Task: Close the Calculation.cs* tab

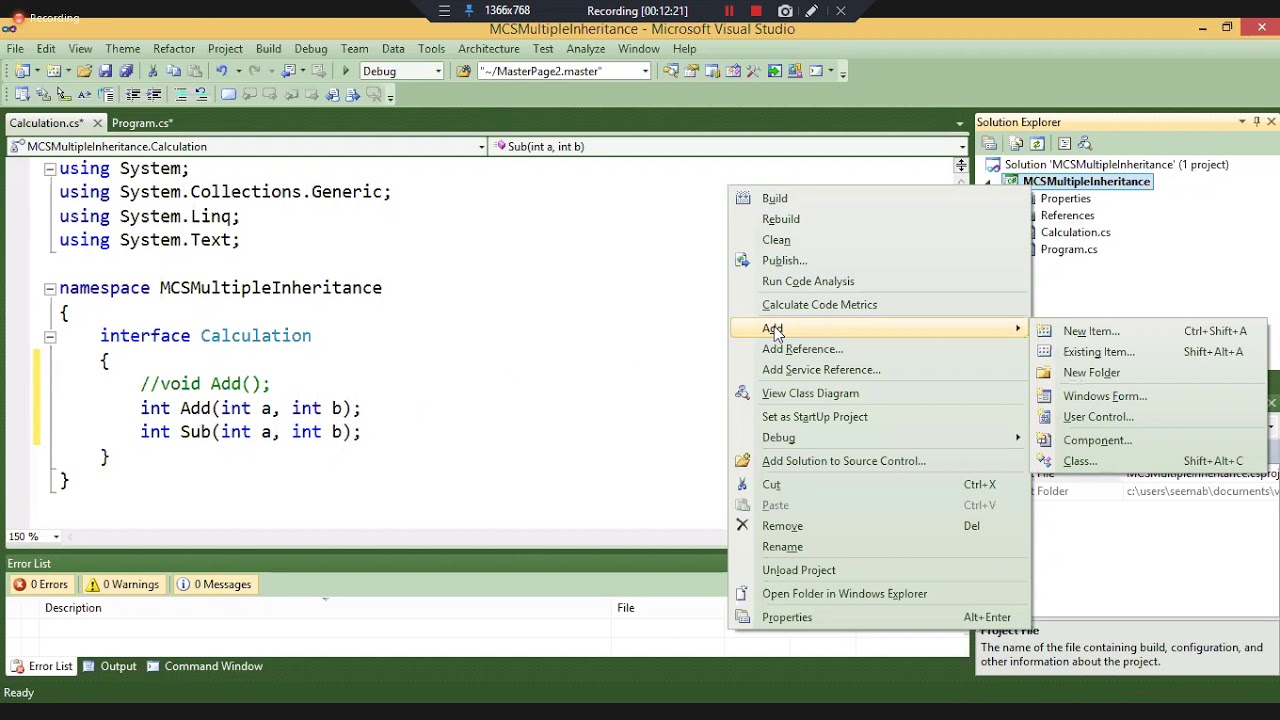Action: [x=97, y=123]
